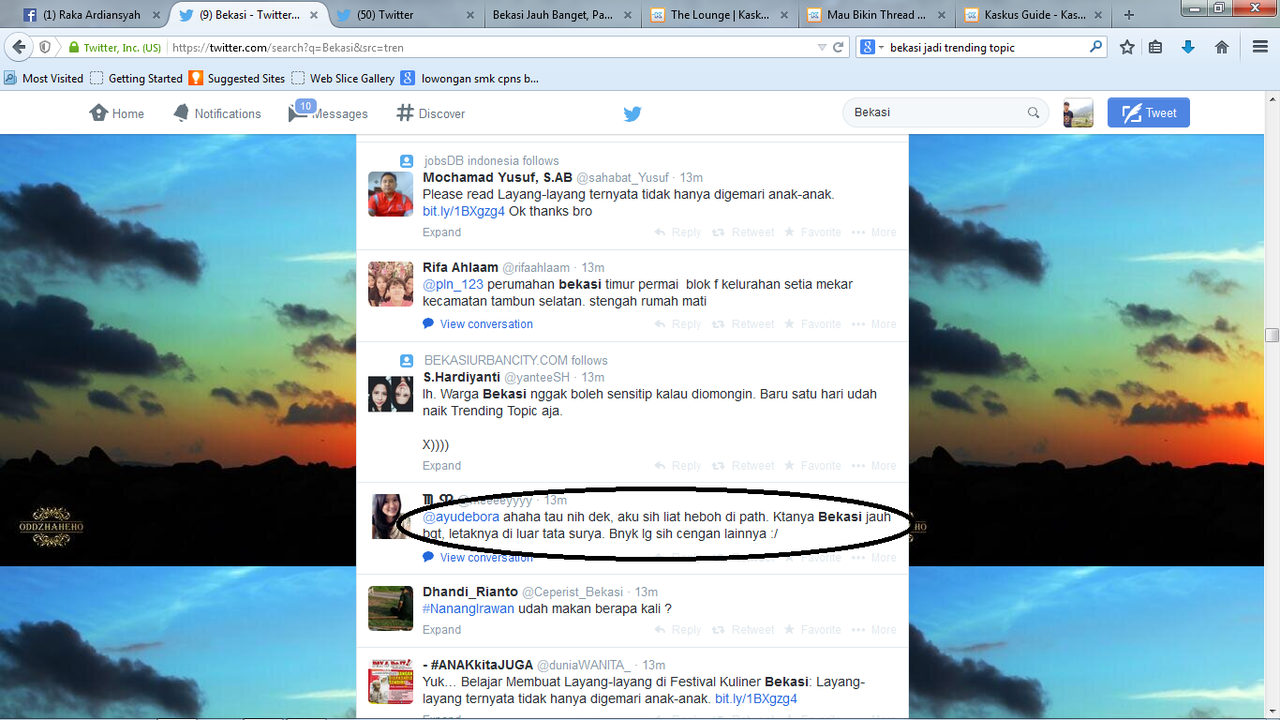Click the green Twitter, Inc. site identity padlock
This screenshot has width=1280, height=720.
[x=74, y=47]
